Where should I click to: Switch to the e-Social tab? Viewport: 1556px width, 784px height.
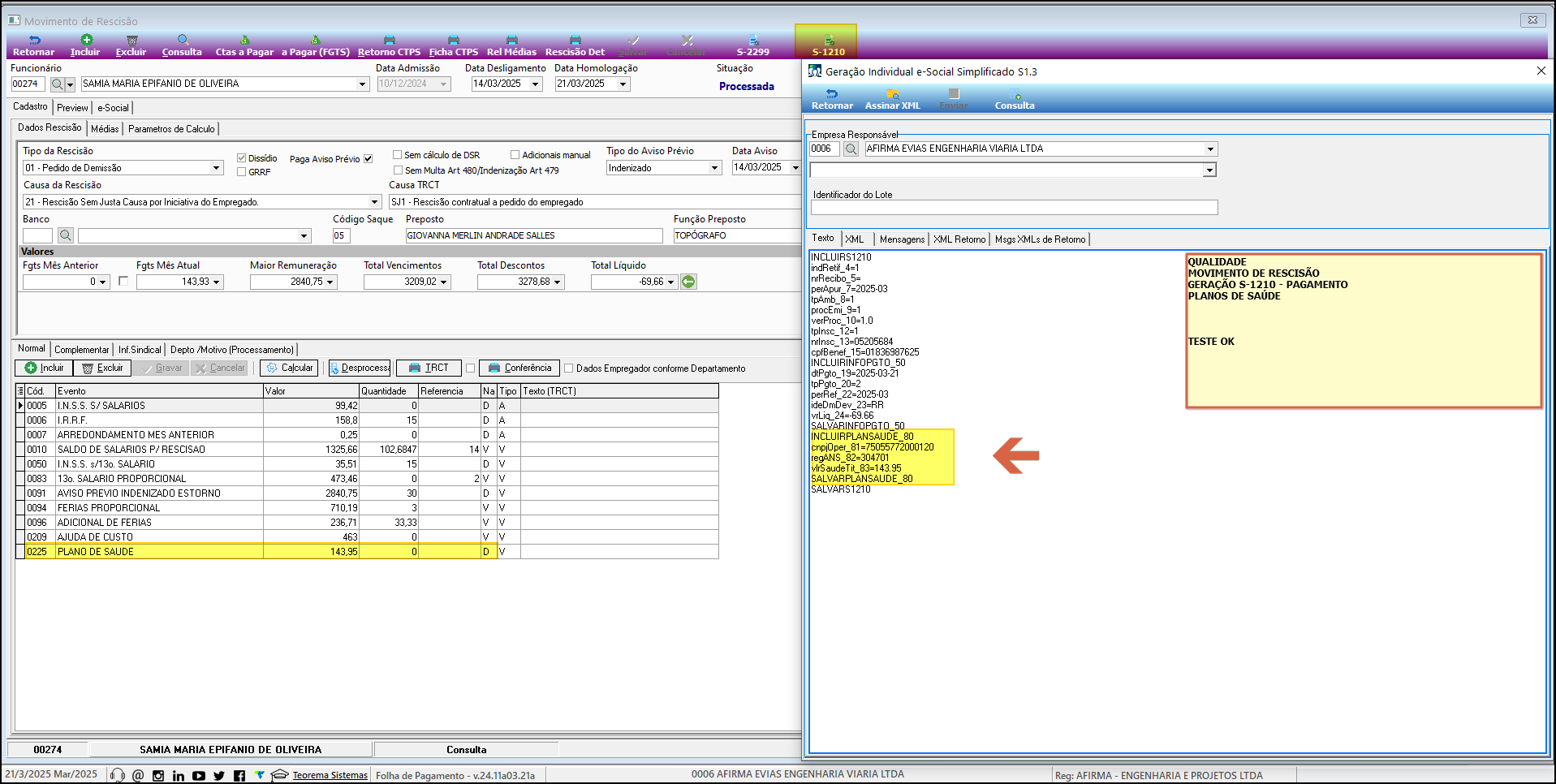click(x=113, y=108)
